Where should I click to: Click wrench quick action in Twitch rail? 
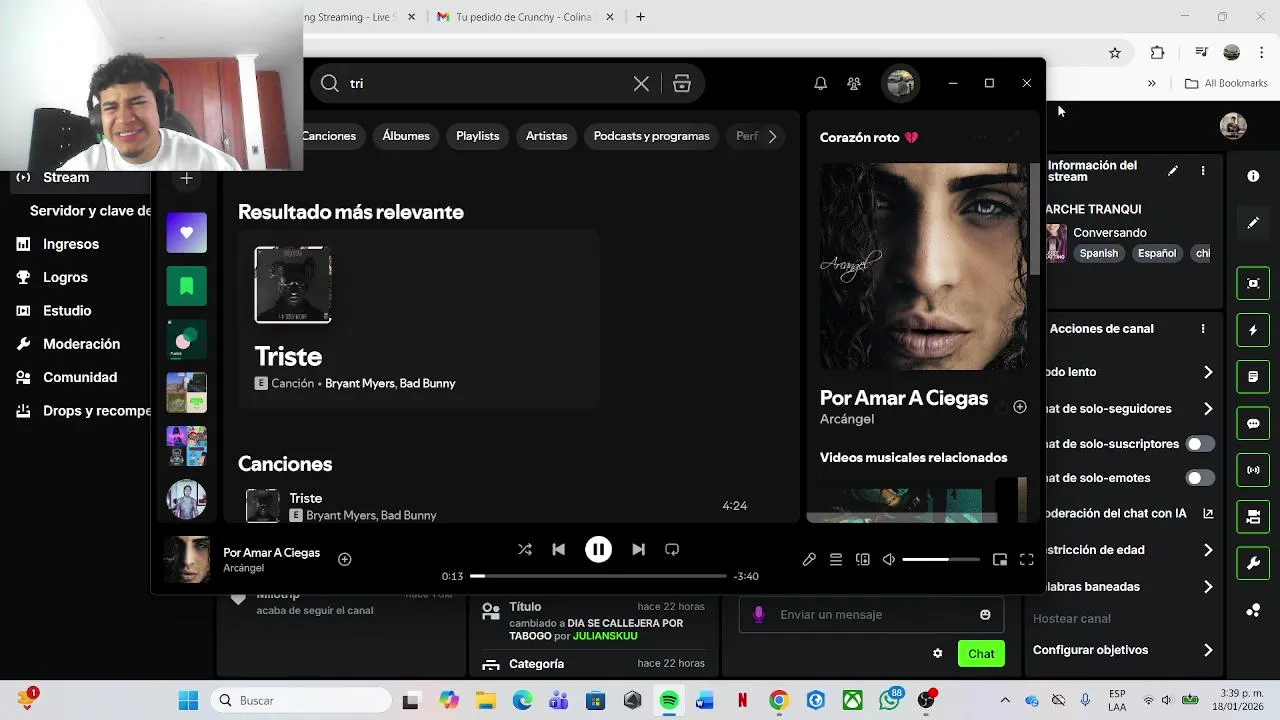(x=1253, y=564)
